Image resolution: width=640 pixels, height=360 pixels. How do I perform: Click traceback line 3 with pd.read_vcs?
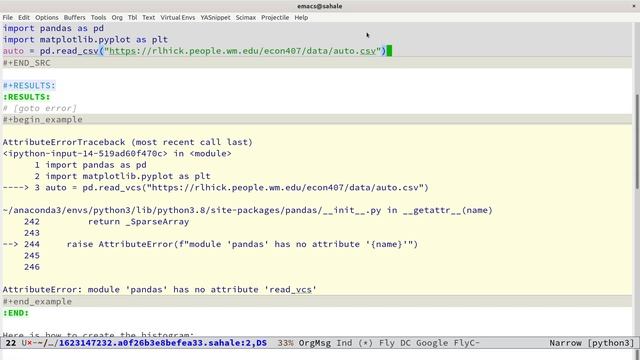[x=216, y=188]
